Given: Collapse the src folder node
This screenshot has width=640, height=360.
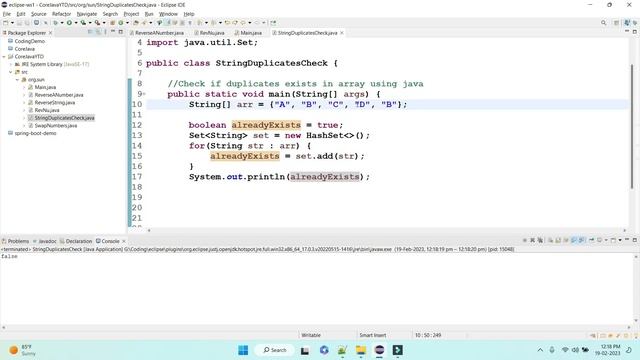Looking at the screenshot, I should click(x=11, y=72).
